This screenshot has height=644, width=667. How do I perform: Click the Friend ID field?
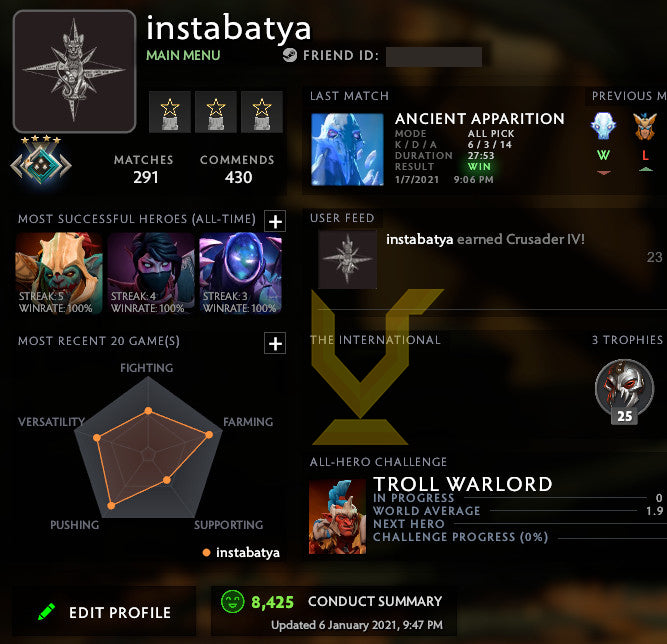pos(434,57)
